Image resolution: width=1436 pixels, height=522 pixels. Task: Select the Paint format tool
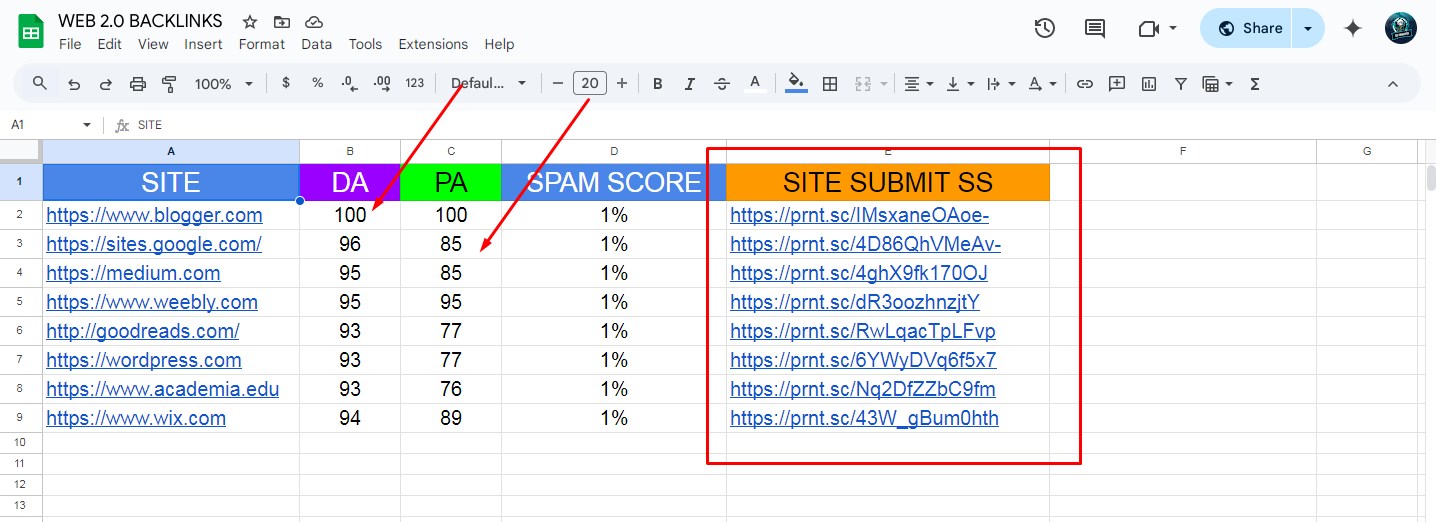pos(169,84)
